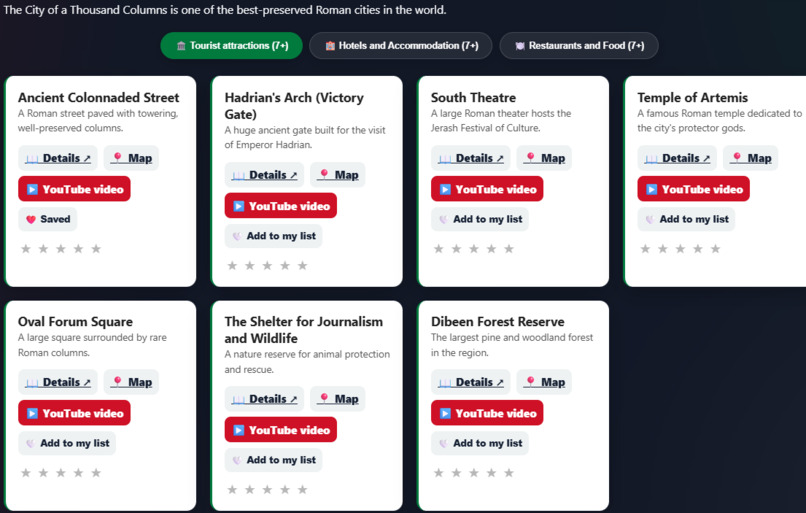Add Oval Forum Square to my list

coord(67,443)
